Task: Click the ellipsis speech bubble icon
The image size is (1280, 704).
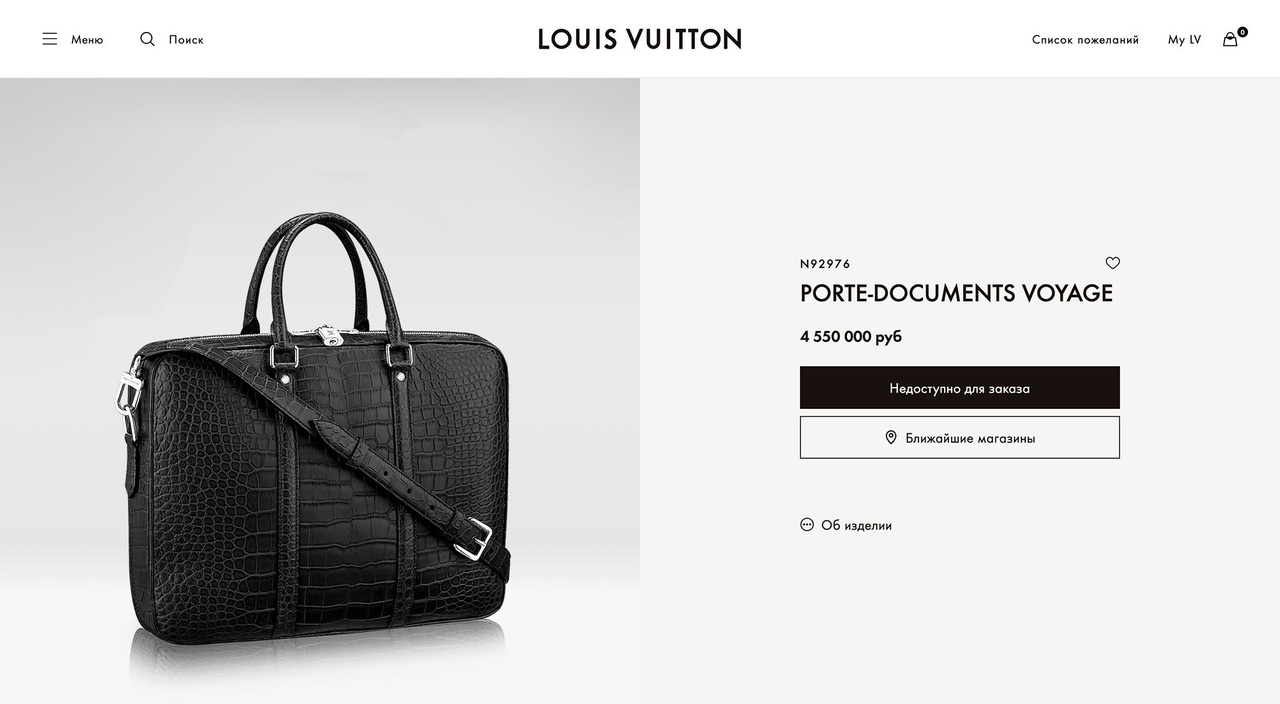Action: tap(807, 524)
